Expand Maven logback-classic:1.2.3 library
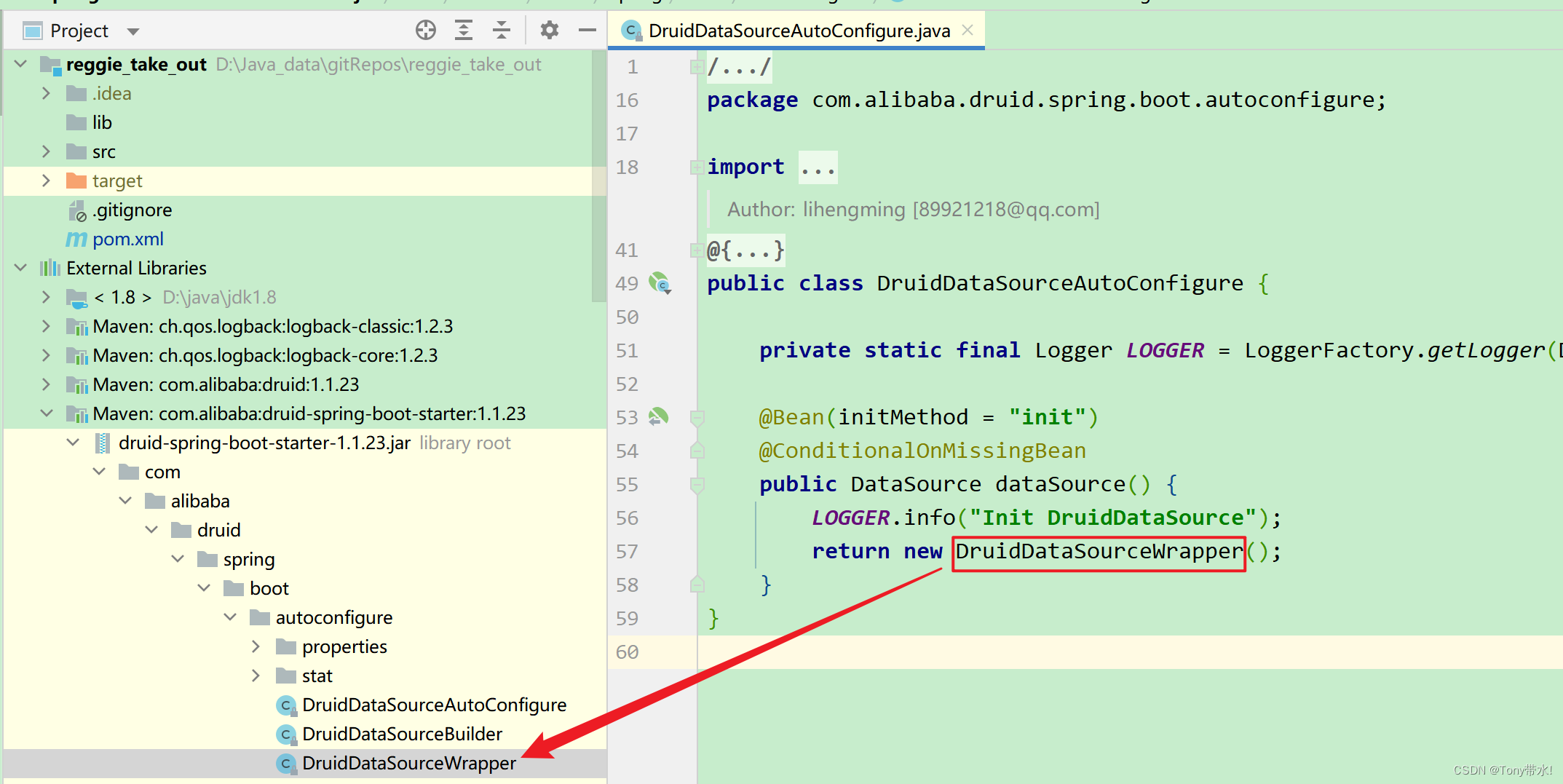Image resolution: width=1563 pixels, height=784 pixels. [47, 326]
